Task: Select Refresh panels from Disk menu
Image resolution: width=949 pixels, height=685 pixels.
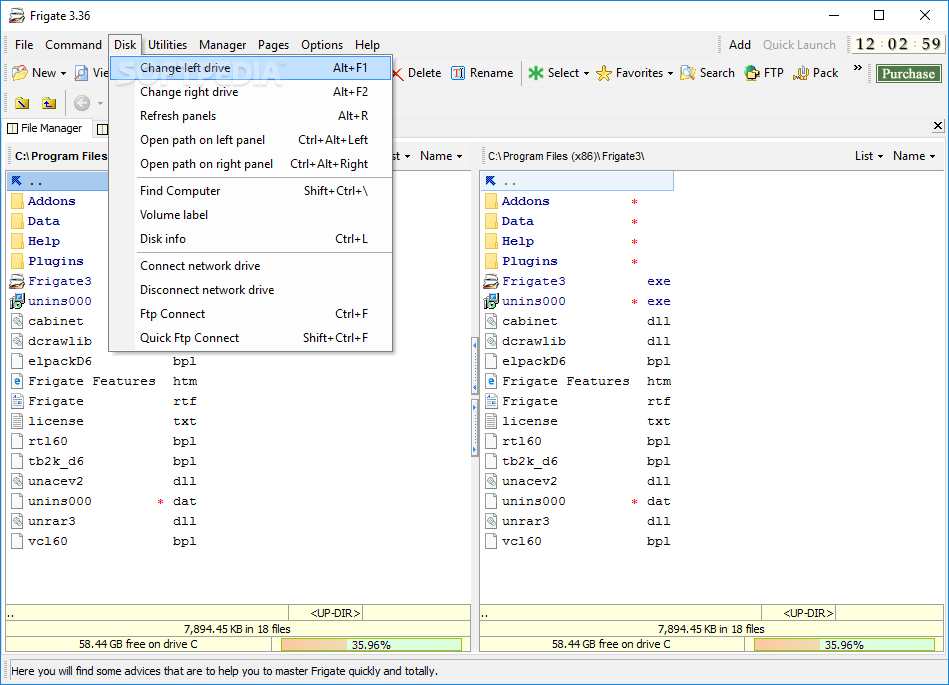Action: (251, 116)
